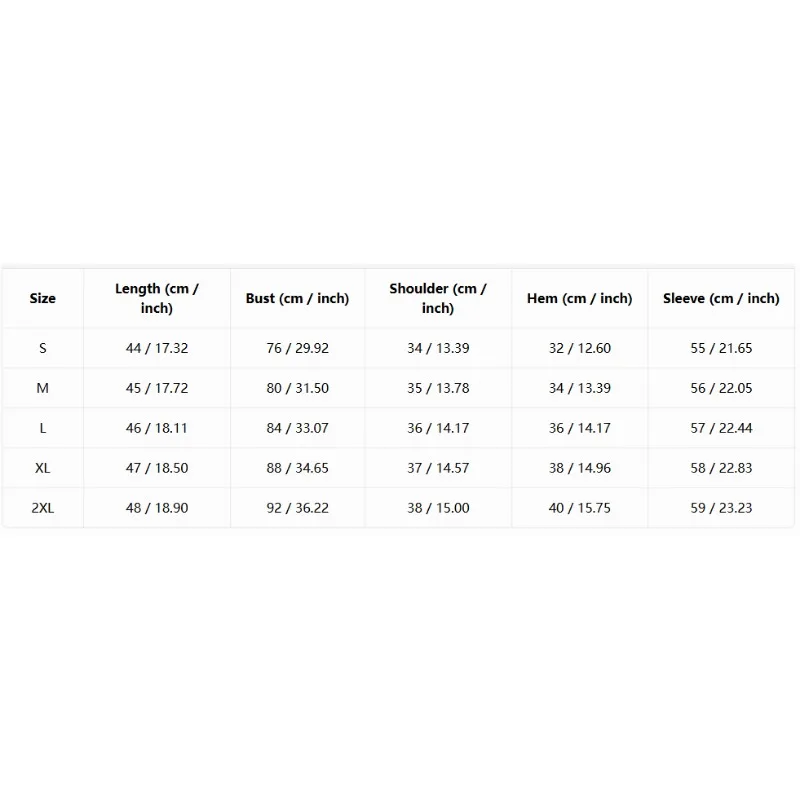Click the 80 / 31.50 bust cell
Image resolution: width=800 pixels, height=800 pixels.
(297, 388)
